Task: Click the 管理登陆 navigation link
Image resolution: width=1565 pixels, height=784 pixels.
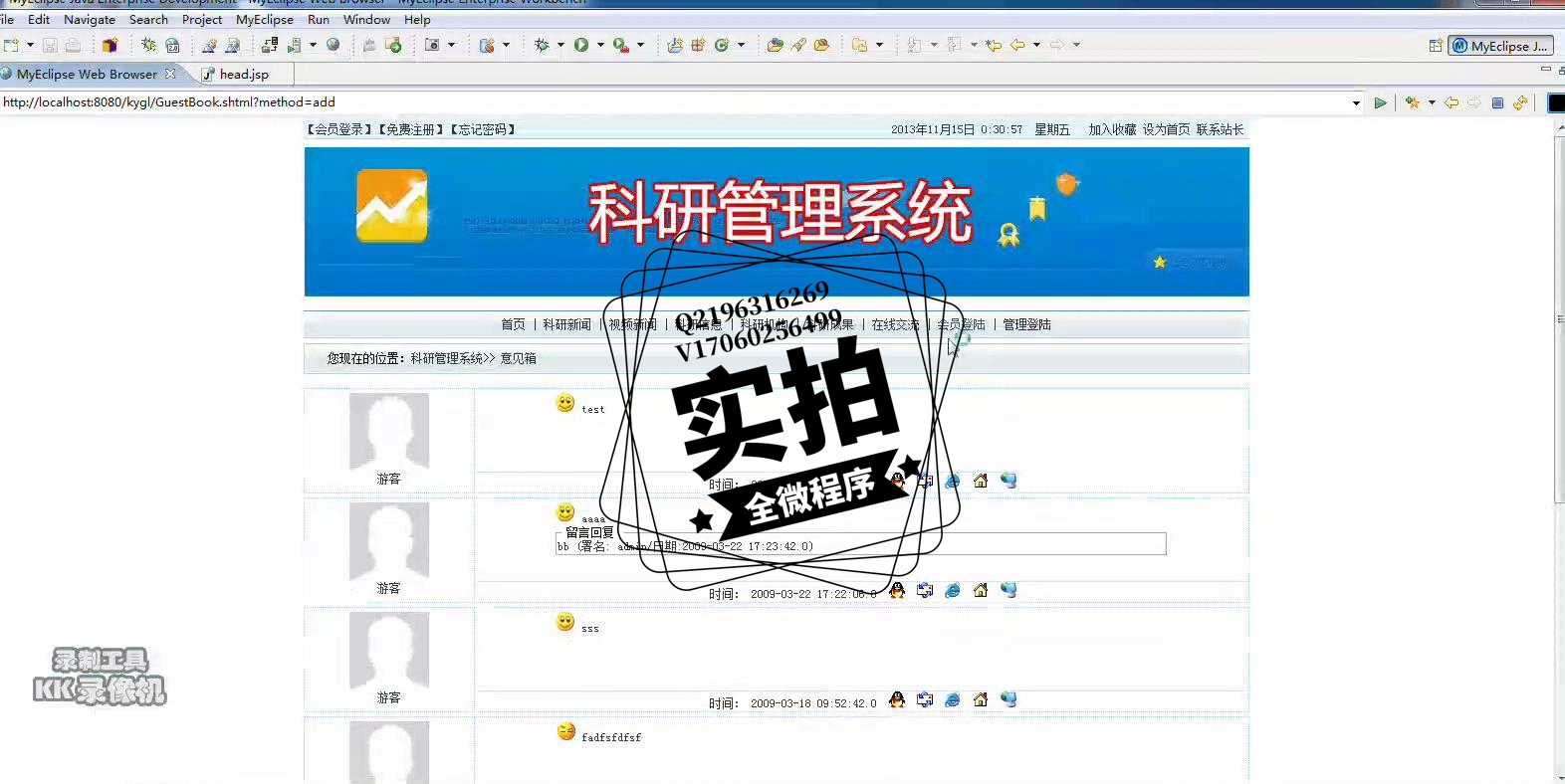Action: [x=1026, y=324]
